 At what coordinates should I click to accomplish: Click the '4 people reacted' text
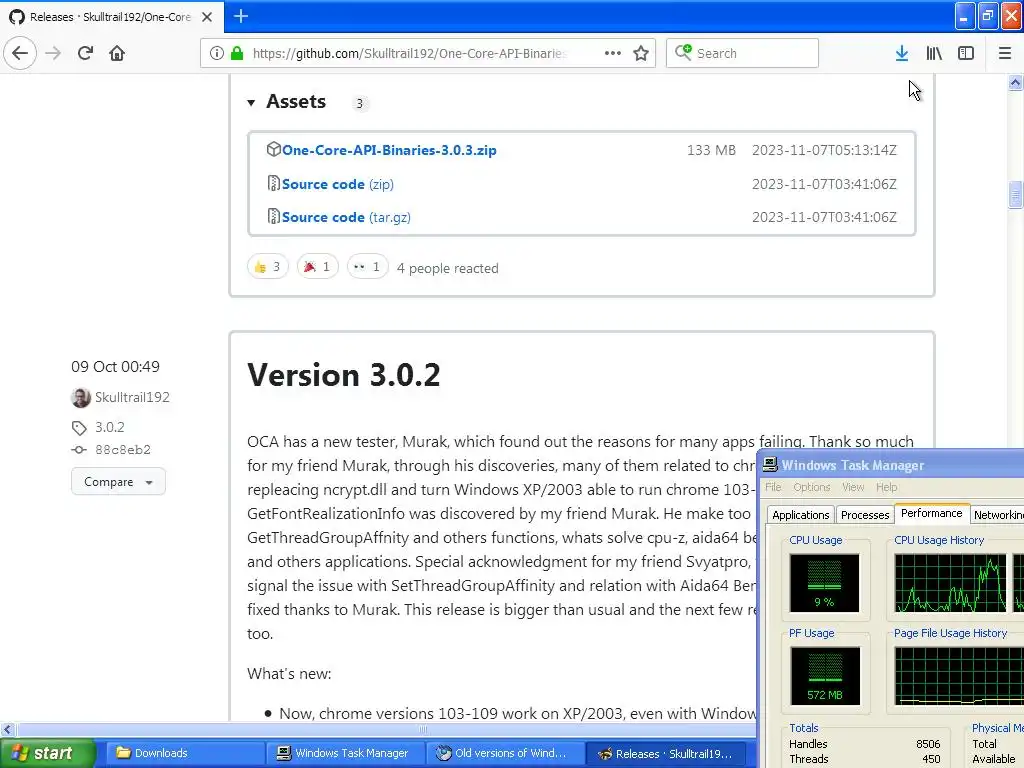(447, 268)
